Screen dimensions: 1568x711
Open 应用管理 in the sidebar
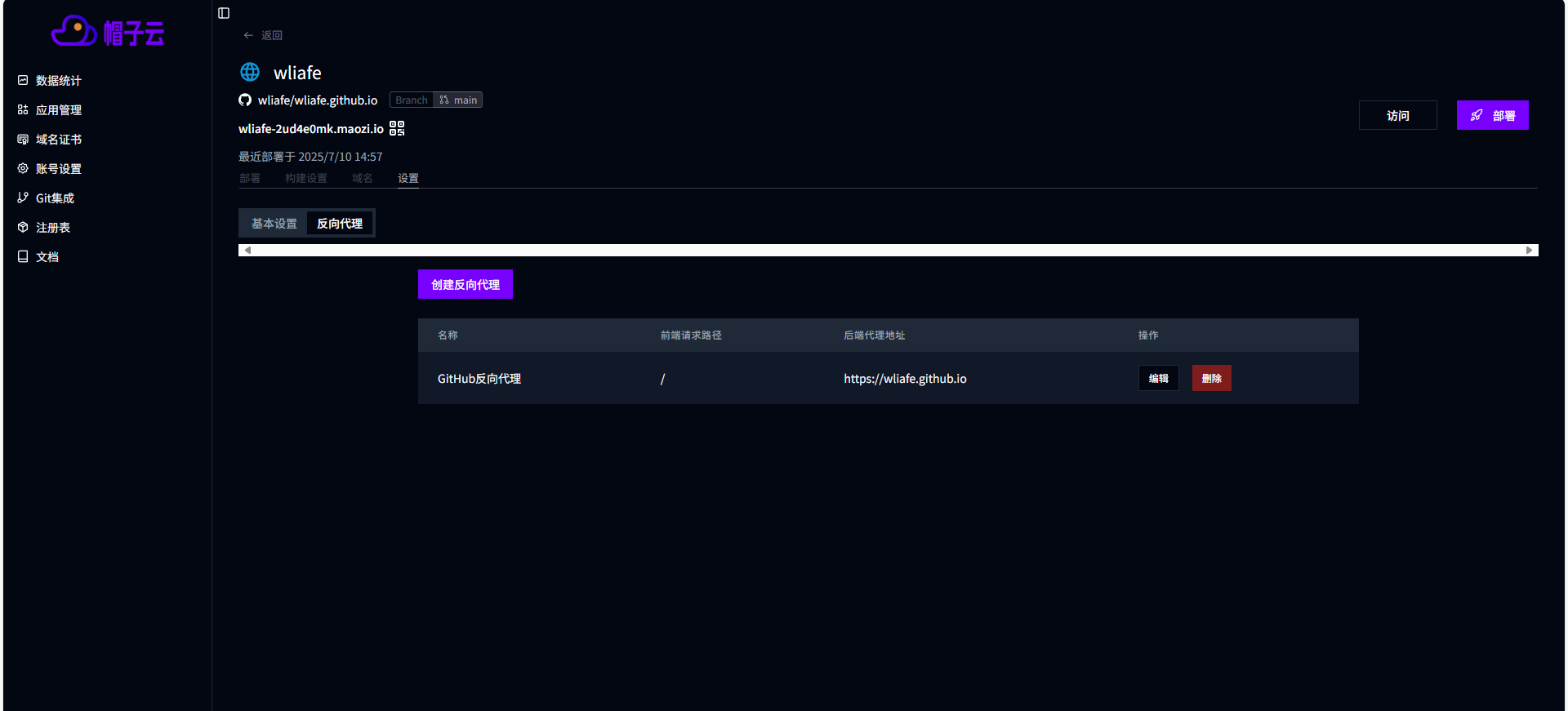click(58, 110)
